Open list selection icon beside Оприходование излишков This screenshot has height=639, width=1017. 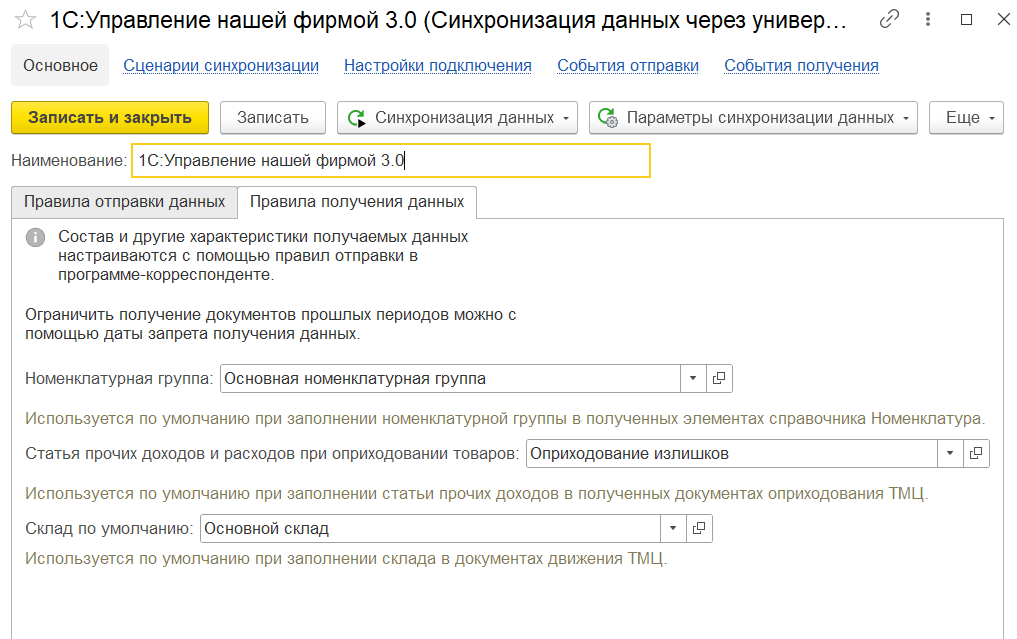pyautogui.click(x=975, y=453)
